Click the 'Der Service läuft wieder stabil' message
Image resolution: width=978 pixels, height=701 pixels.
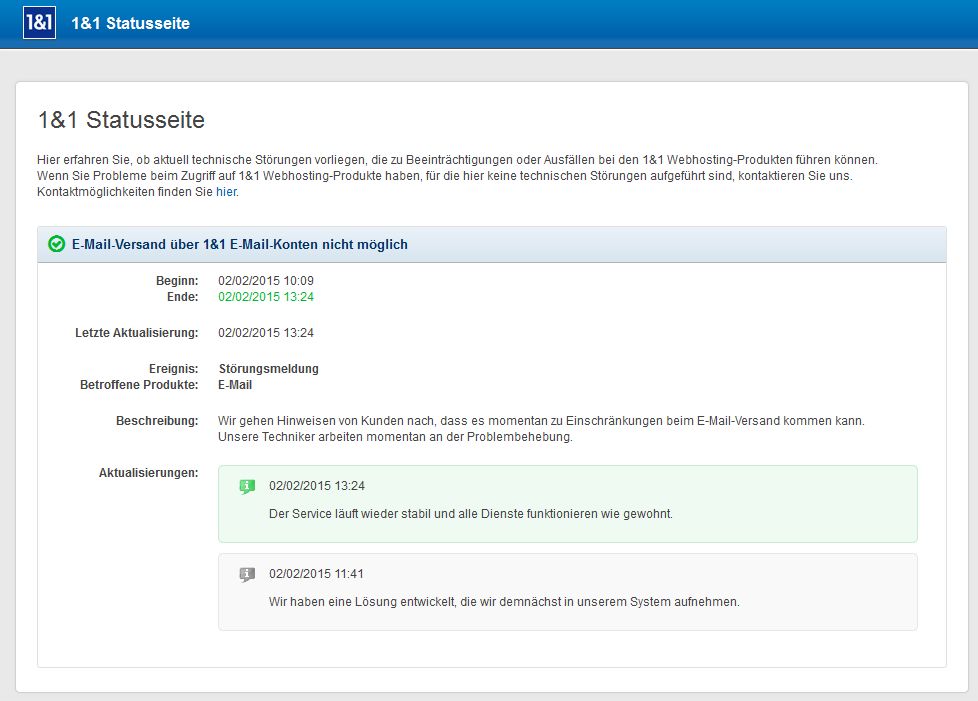(471, 514)
